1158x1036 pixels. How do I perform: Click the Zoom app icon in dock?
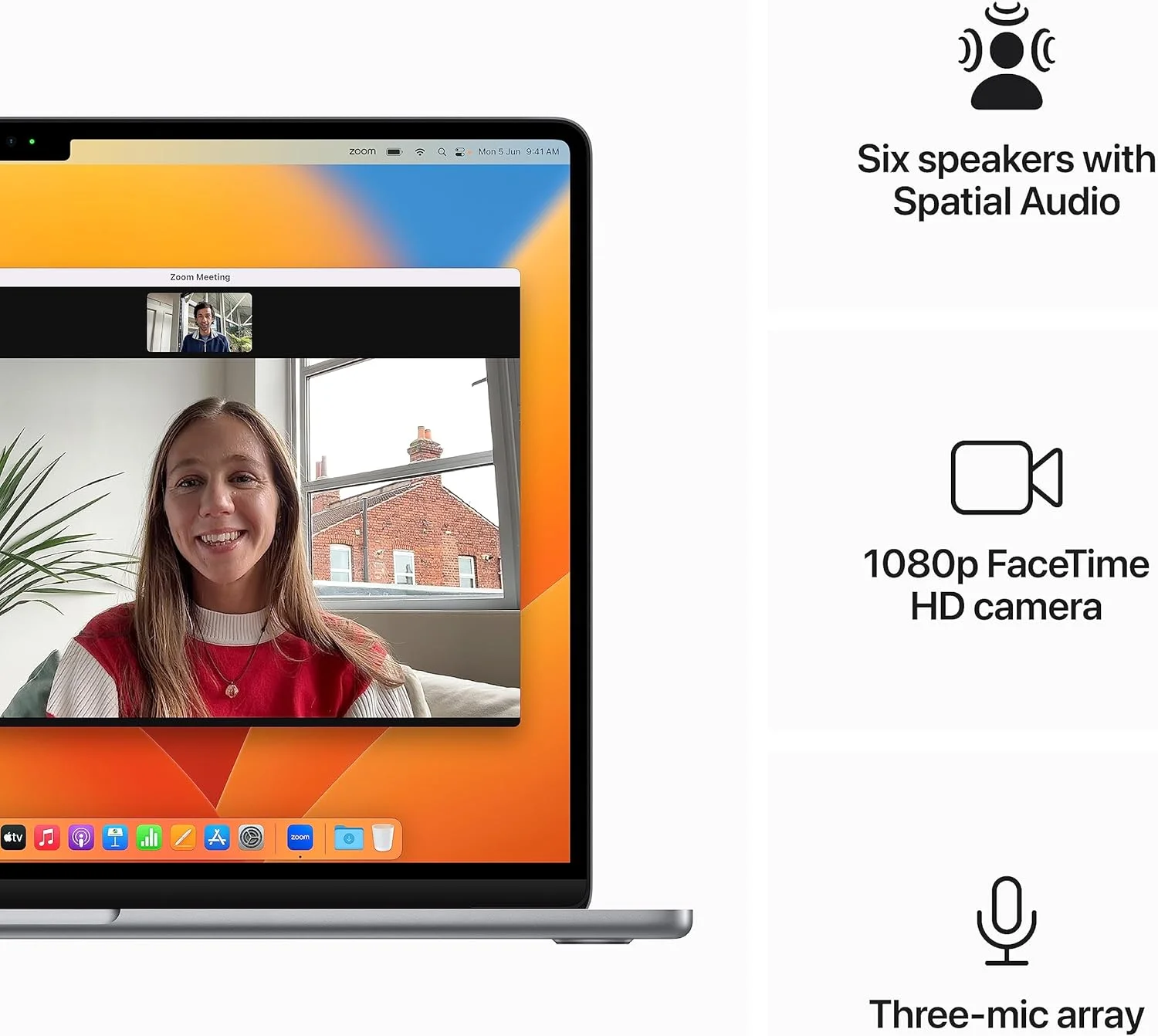[x=300, y=838]
